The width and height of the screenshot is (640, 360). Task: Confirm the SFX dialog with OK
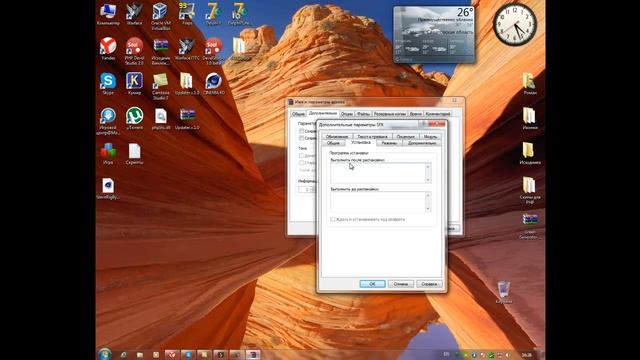tap(372, 284)
